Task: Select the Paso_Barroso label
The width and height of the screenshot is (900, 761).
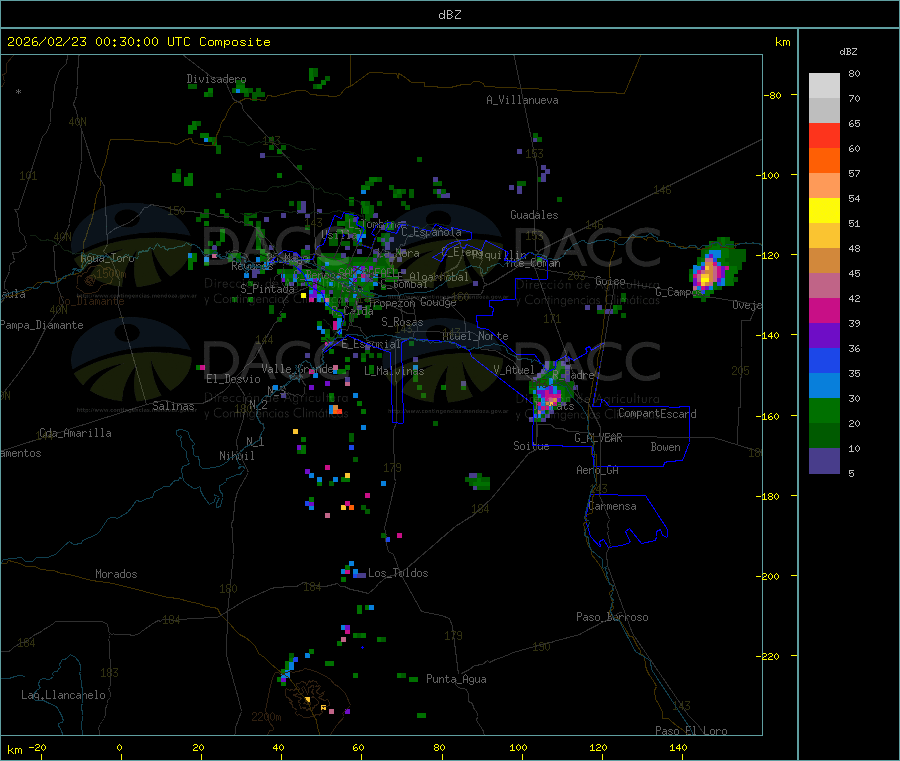Action: tap(612, 617)
